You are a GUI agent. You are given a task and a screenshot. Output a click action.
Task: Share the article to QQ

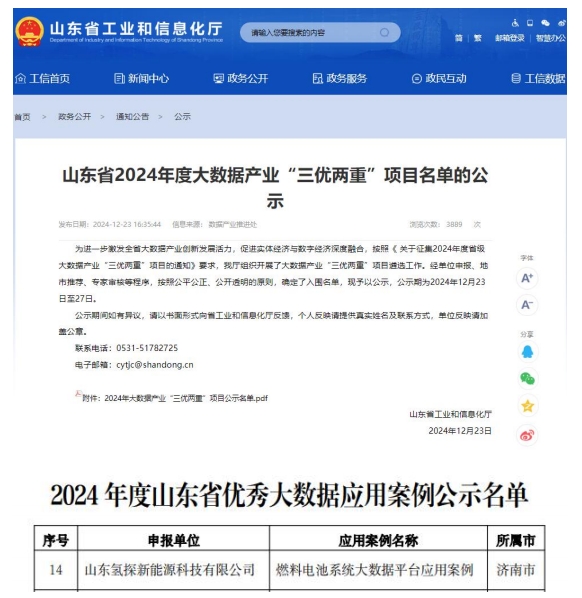(x=527, y=352)
